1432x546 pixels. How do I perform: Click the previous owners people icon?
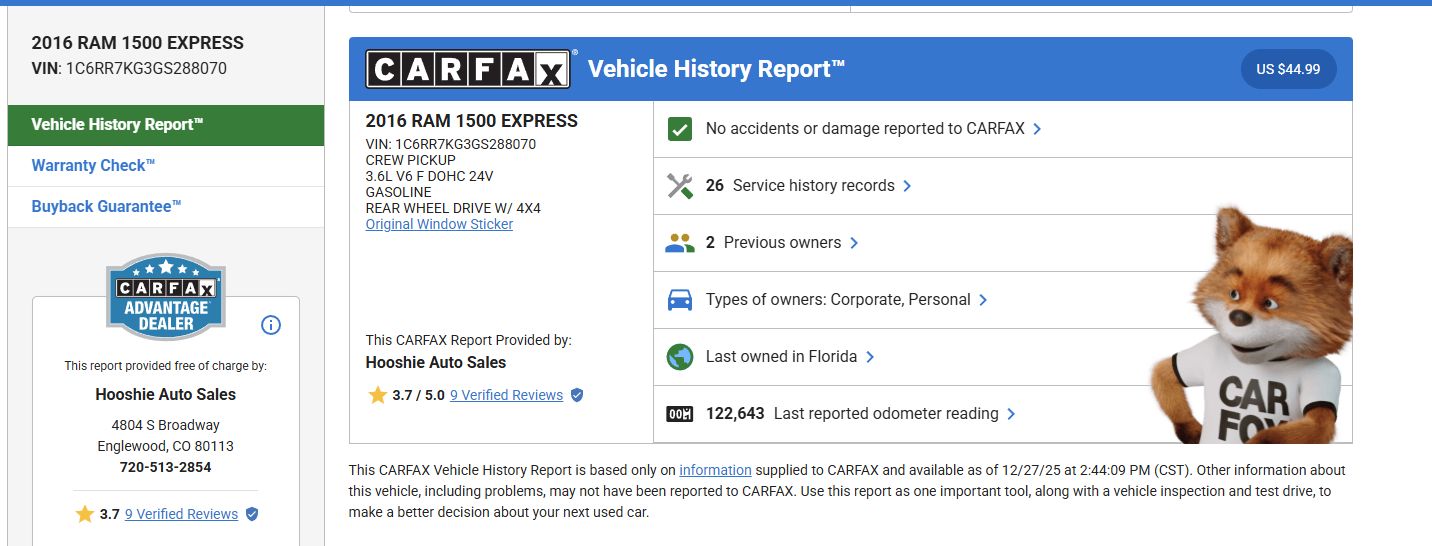tap(680, 243)
